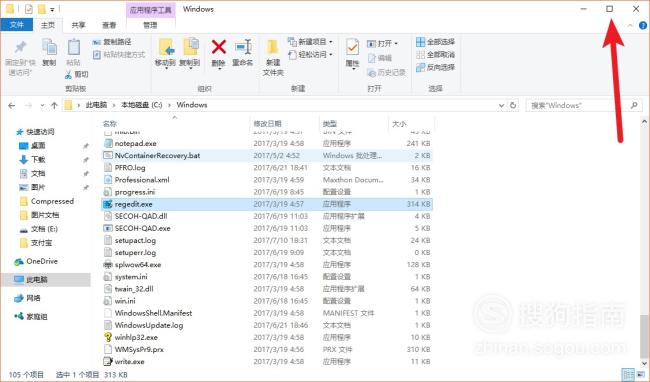Select the NvContainerRecovery.bat file
The width and height of the screenshot is (650, 382).
157,156
